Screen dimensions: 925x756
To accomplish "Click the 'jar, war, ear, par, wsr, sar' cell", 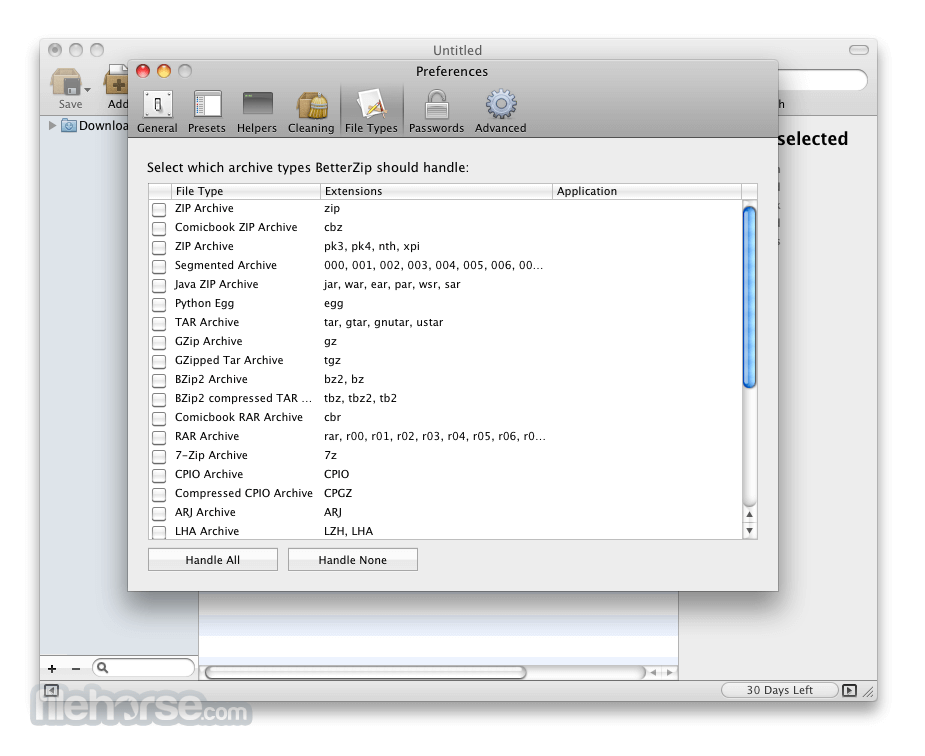I will [x=392, y=284].
